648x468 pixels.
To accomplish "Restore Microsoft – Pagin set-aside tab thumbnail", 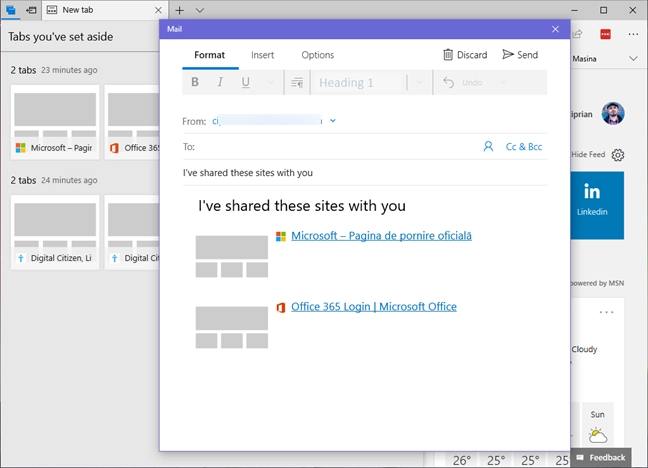I will pos(55,122).
